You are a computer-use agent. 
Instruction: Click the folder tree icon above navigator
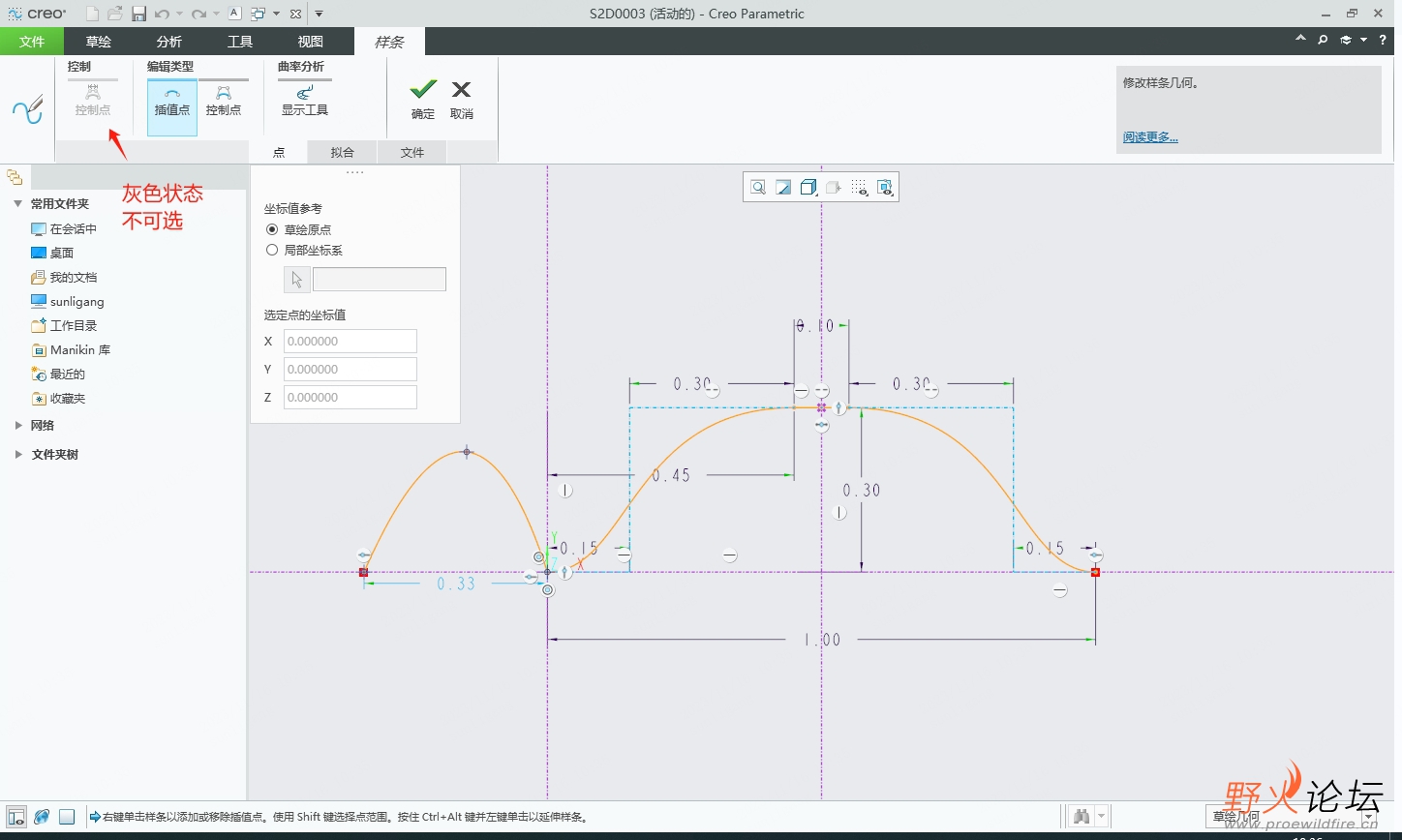coord(15,177)
